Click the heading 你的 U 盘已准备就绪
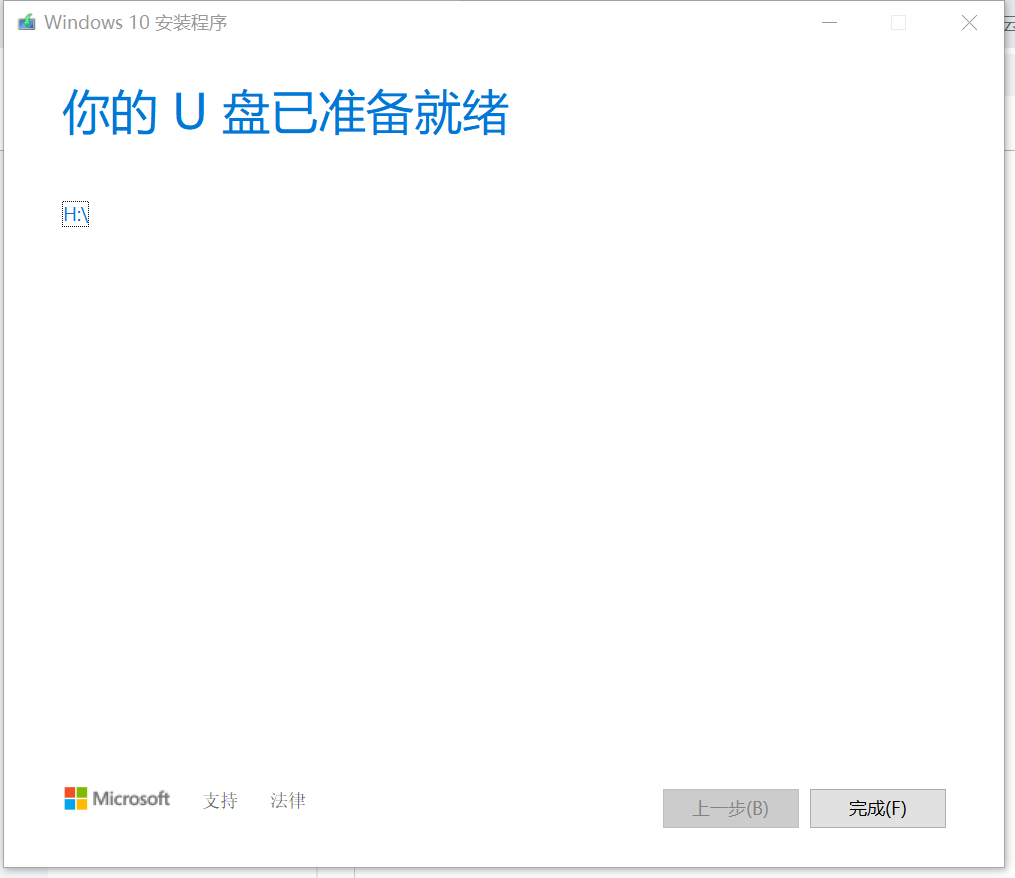Viewport: 1015px width, 878px height. click(x=285, y=113)
